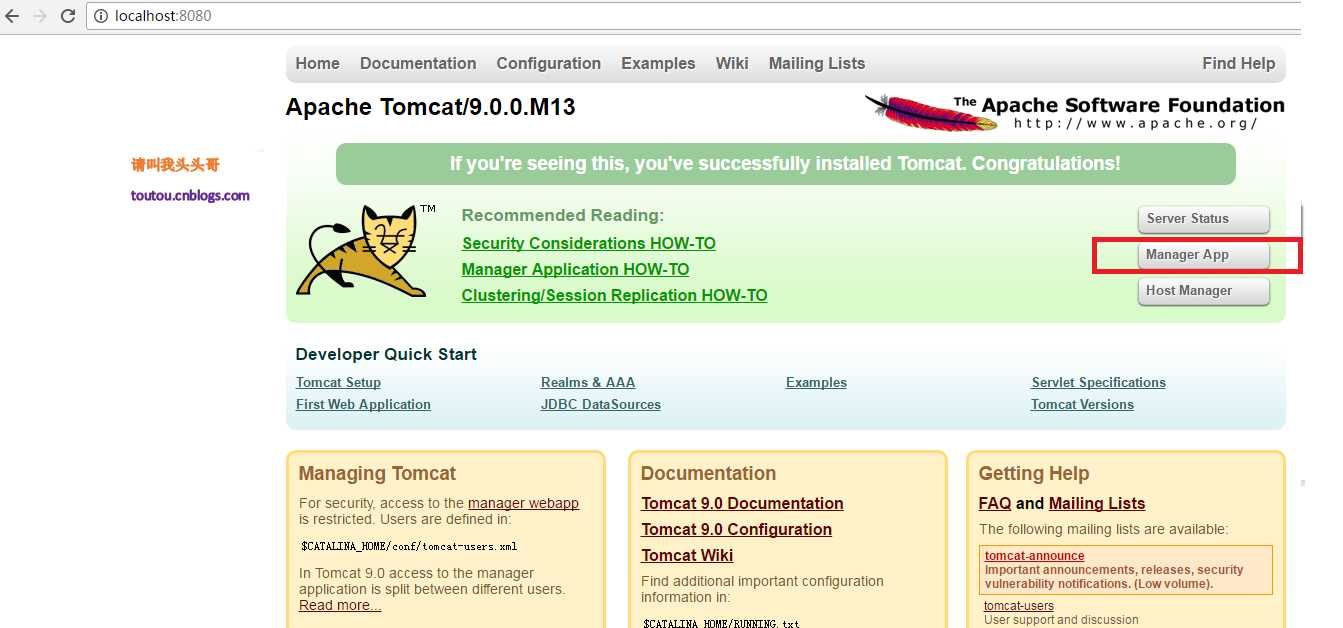Click the site info icon in the address bar
This screenshot has height=628, width=1343.
point(101,16)
